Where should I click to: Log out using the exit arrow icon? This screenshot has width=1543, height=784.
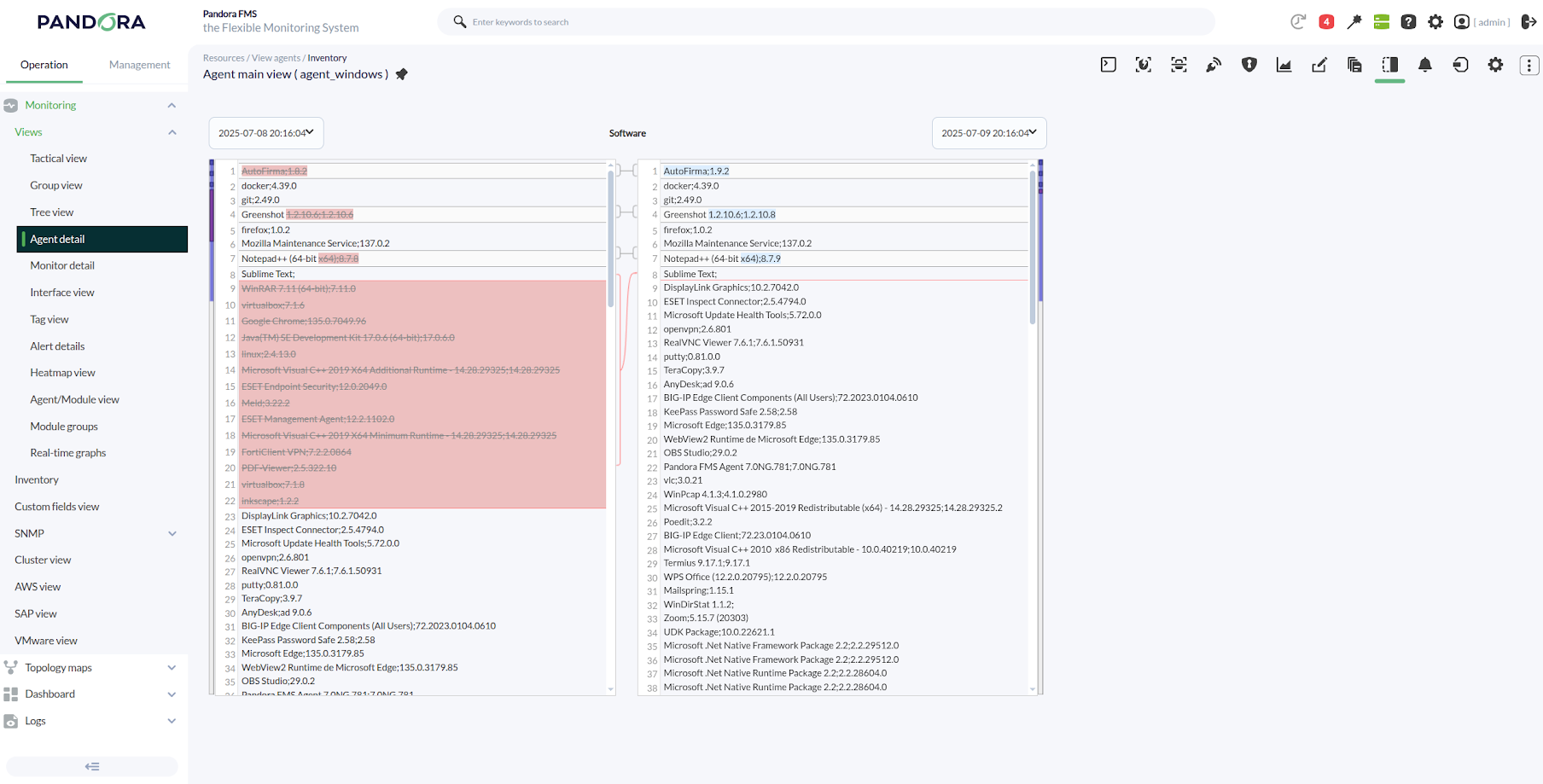(1528, 22)
